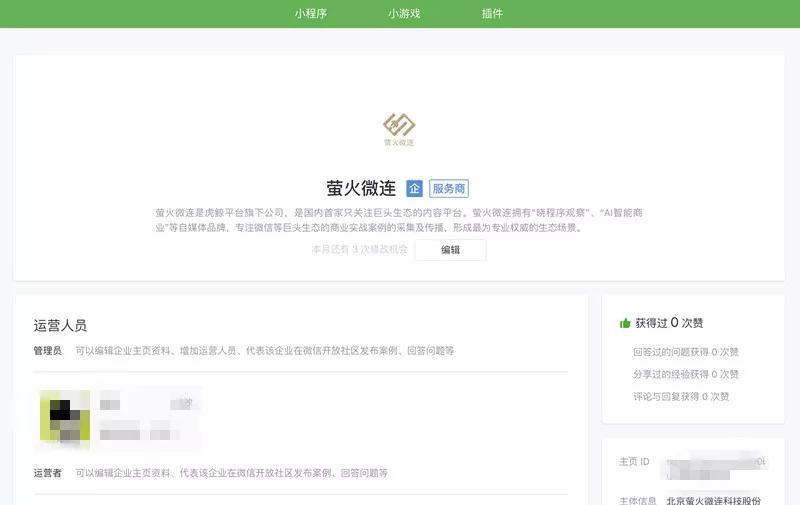Click 分享过的经验获得 0 次赞
Image resolution: width=800 pixels, height=505 pixels.
click(686, 374)
